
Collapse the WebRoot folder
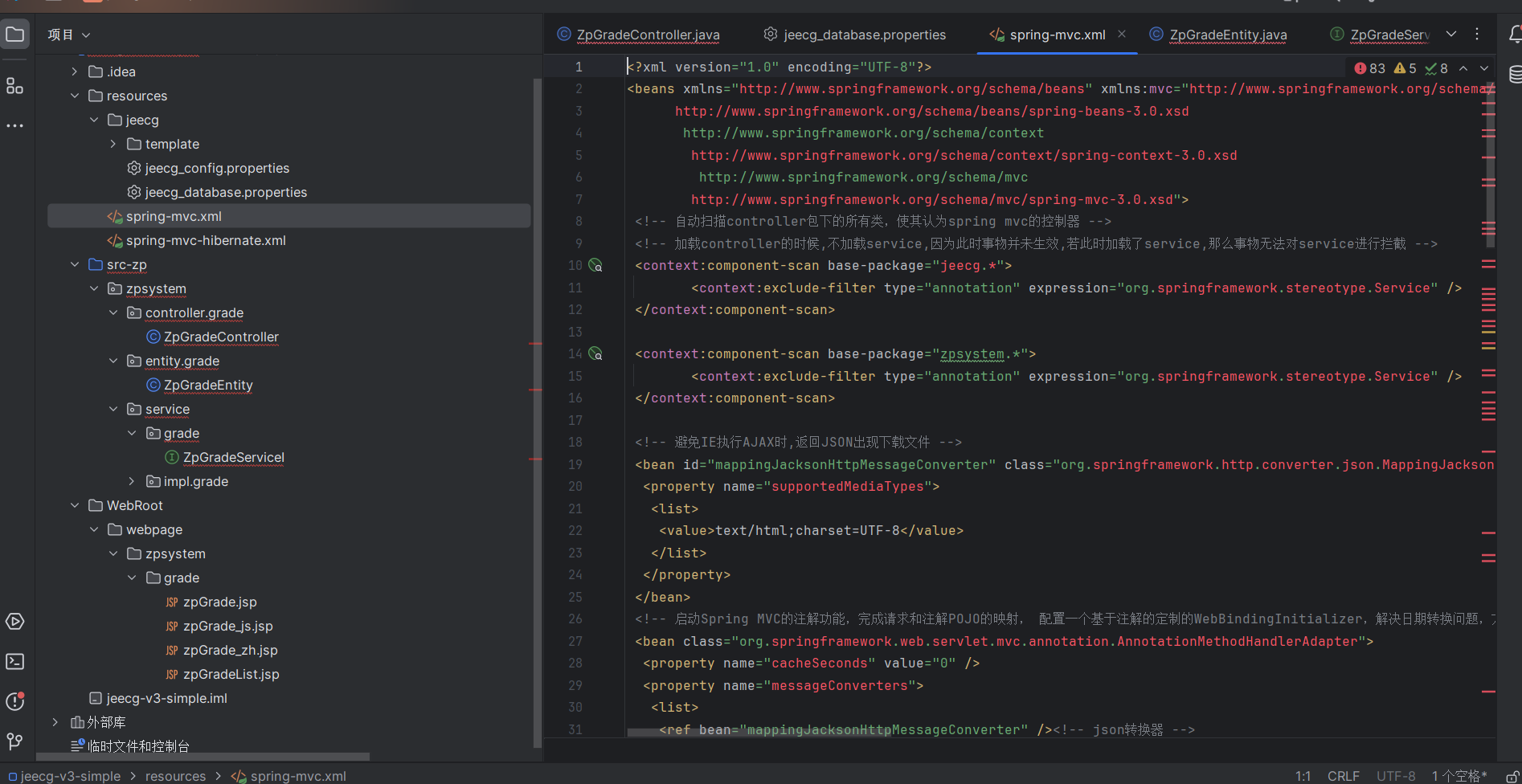click(75, 505)
